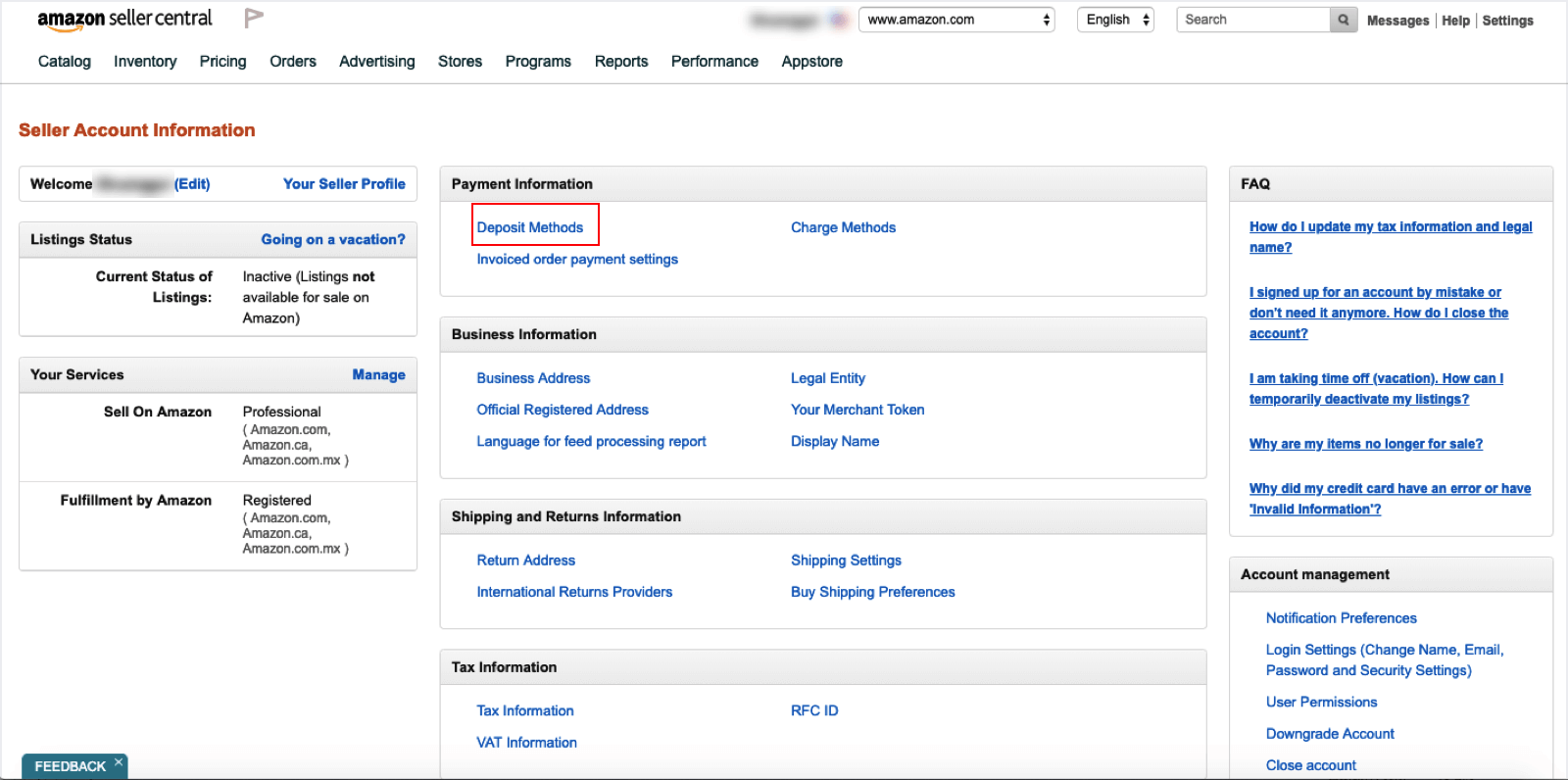This screenshot has width=1568, height=780.
Task: Open Charge Methods
Action: pos(844,227)
